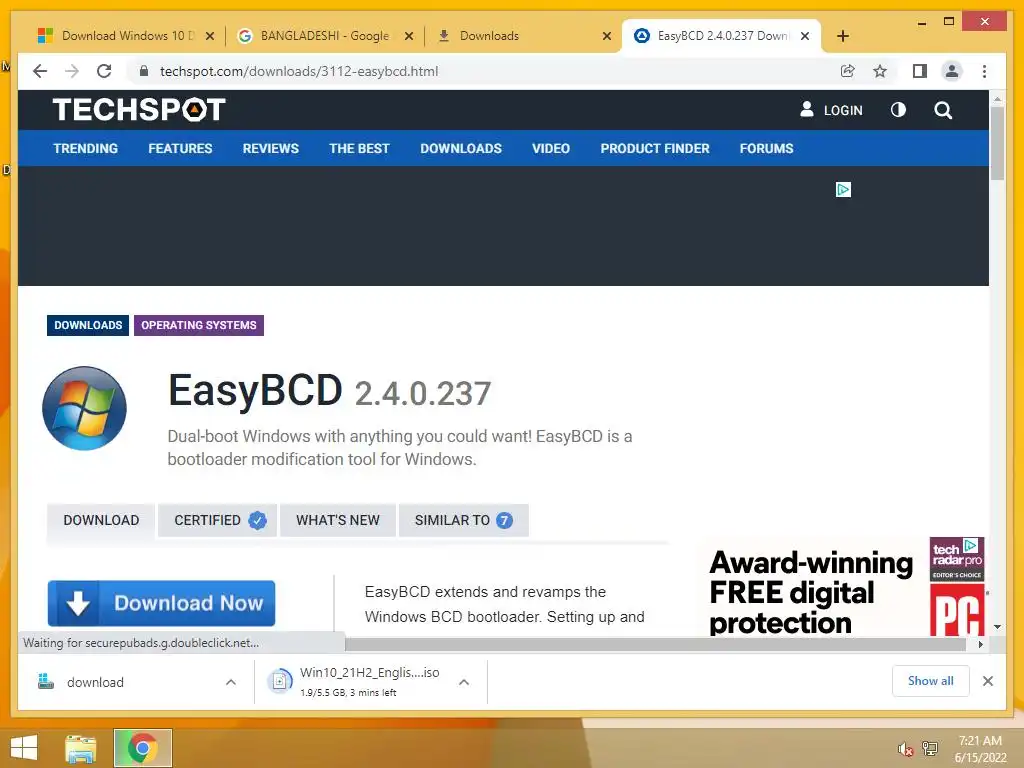Viewport: 1024px width, 768px height.
Task: Click the network tray icon
Action: coord(929,748)
